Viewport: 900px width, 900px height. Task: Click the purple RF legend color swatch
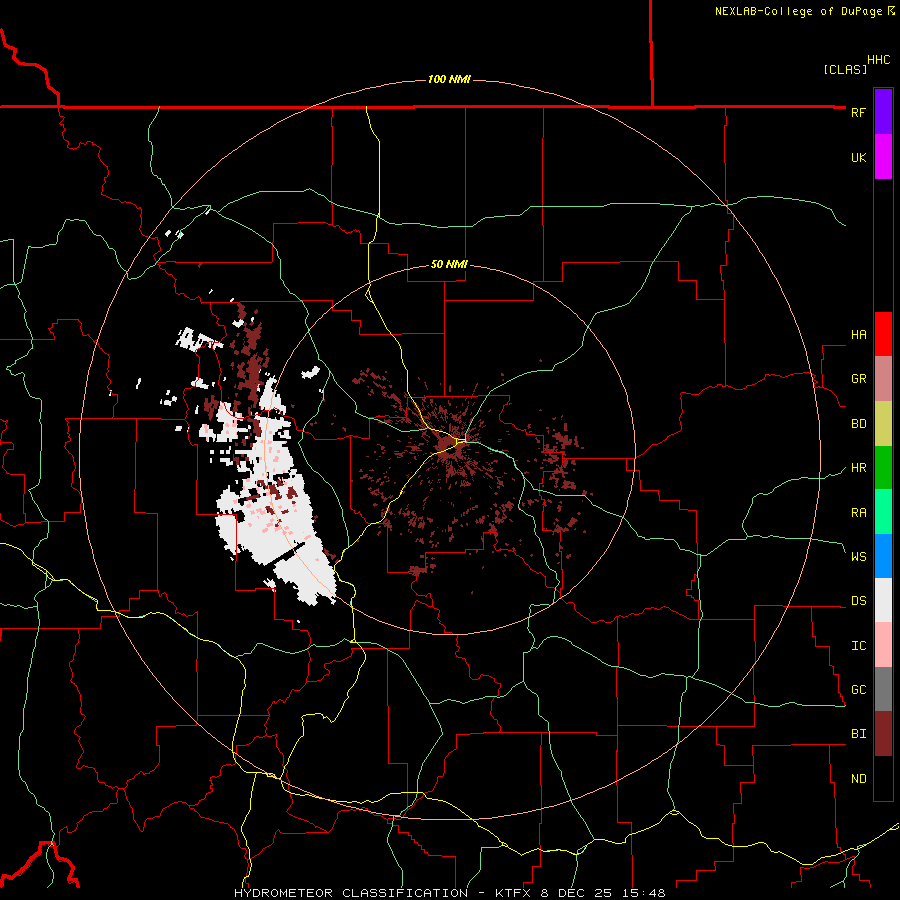(x=883, y=112)
